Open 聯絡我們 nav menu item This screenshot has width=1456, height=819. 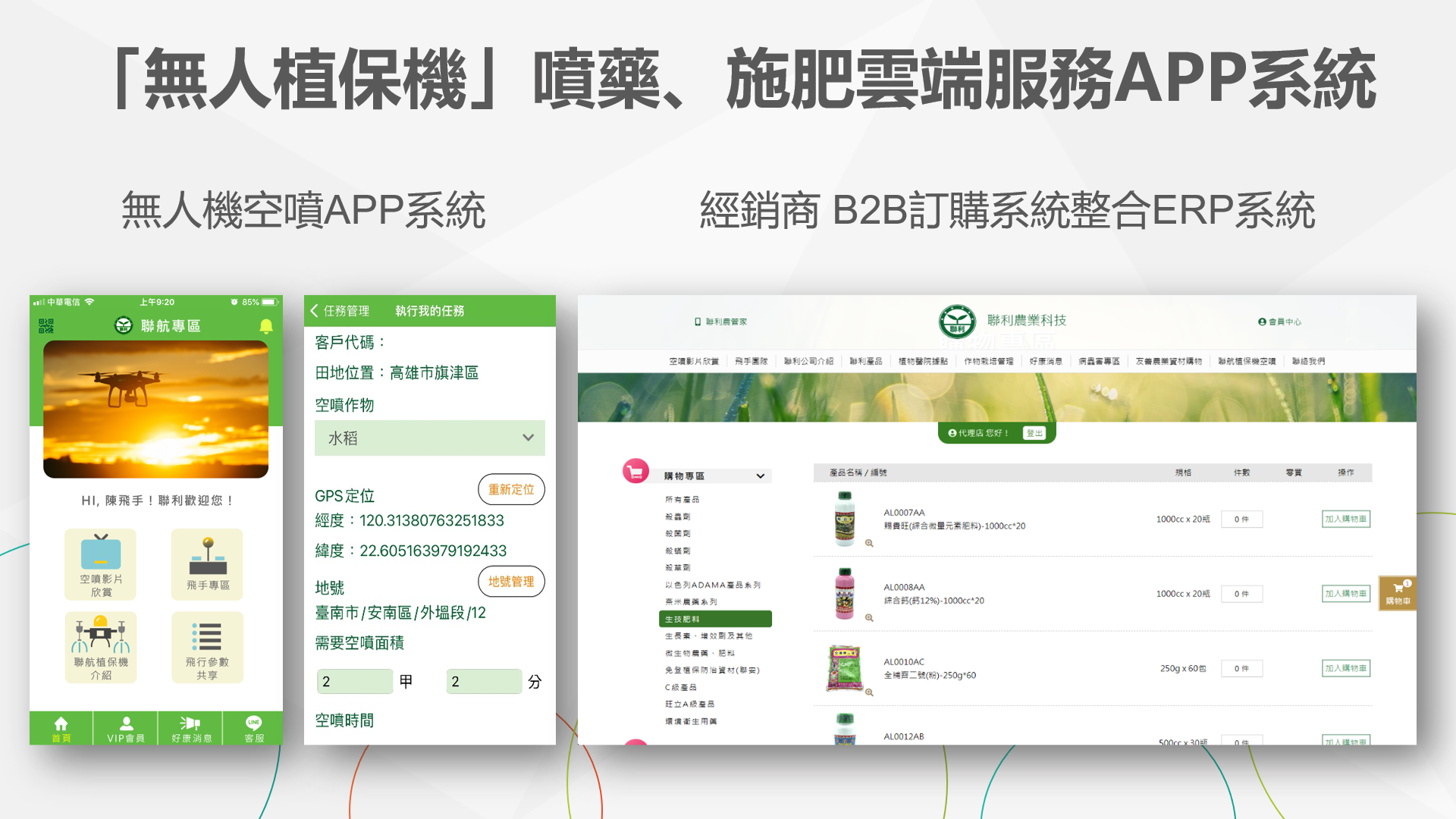1308,361
